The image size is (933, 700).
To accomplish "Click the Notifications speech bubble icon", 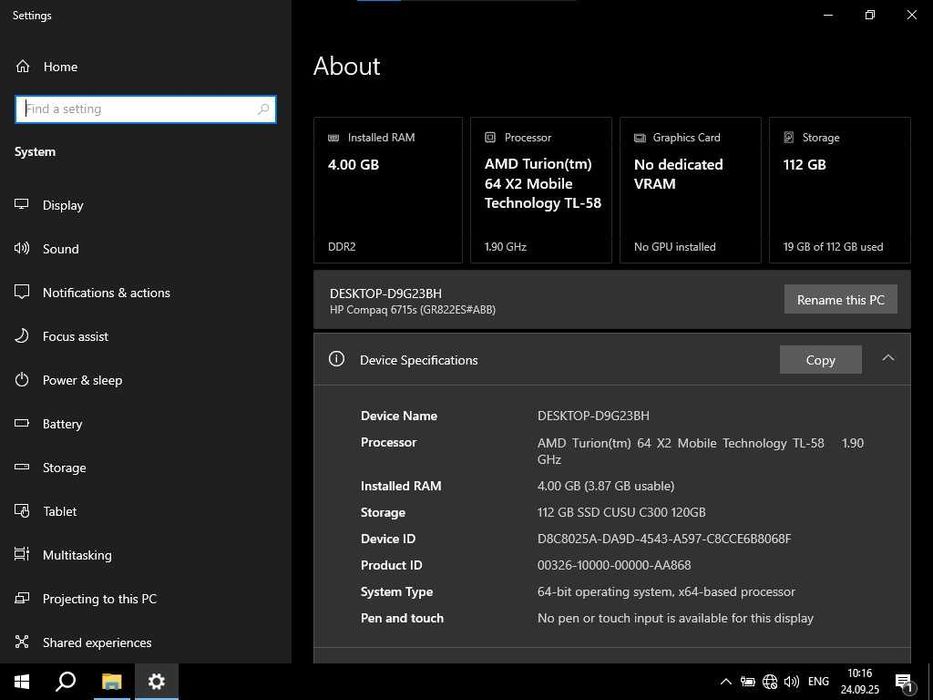I will click(21, 292).
